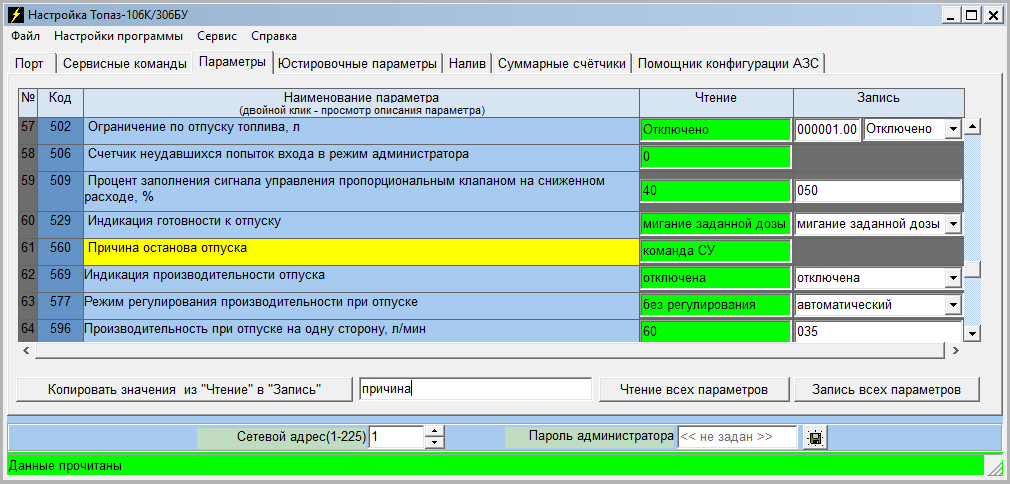
Task: Click the команда СУ read value
Action: pos(716,251)
